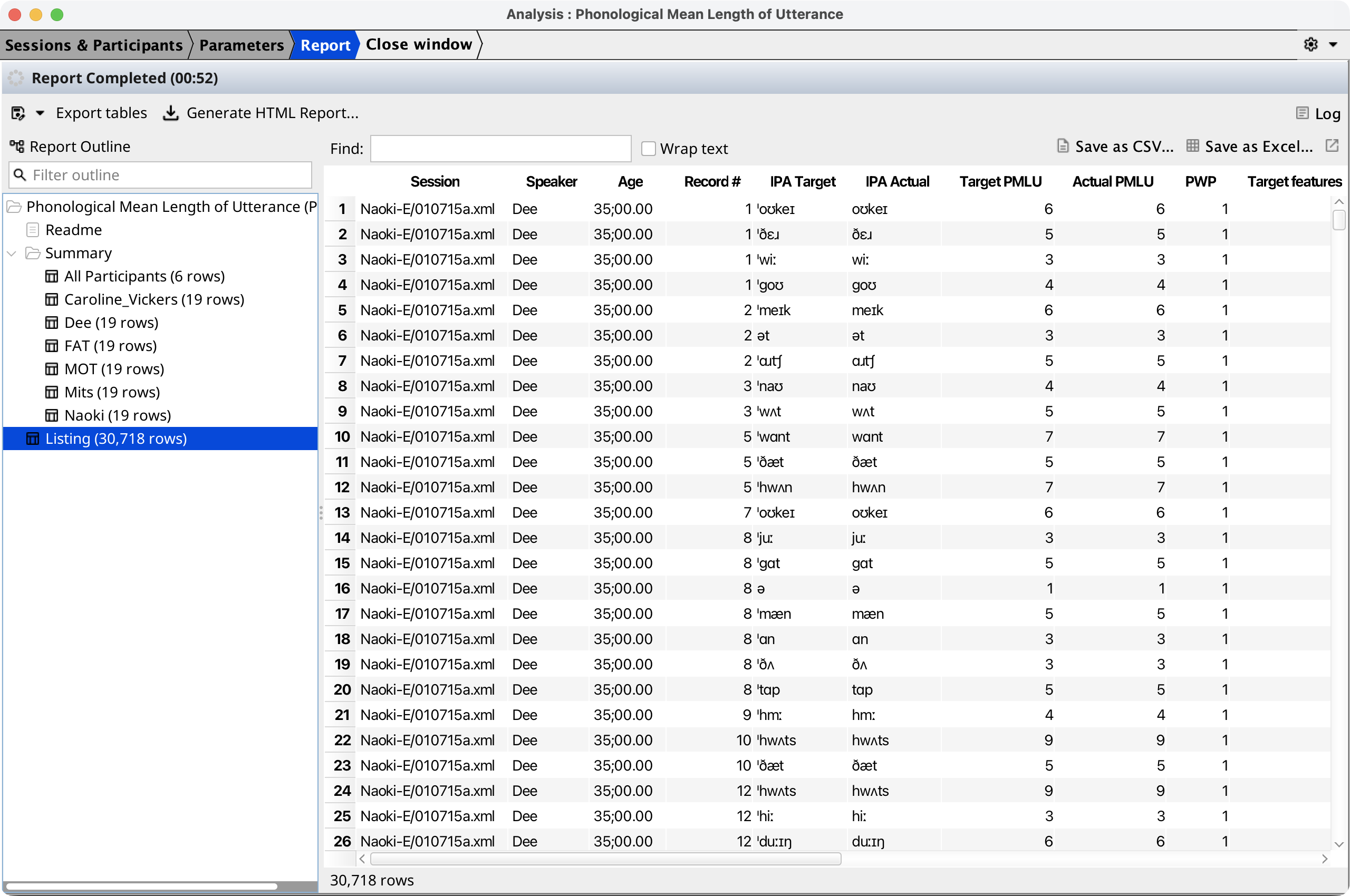Click the Save as Excel grid icon
This screenshot has width=1350, height=896.
click(x=1192, y=145)
